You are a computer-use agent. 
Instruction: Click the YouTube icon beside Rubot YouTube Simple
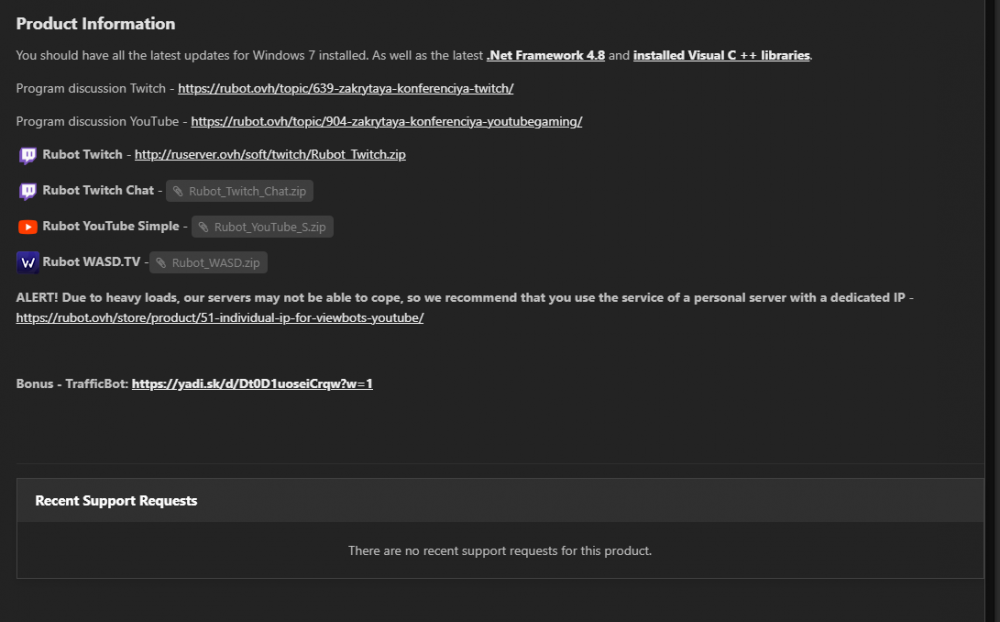[28, 227]
